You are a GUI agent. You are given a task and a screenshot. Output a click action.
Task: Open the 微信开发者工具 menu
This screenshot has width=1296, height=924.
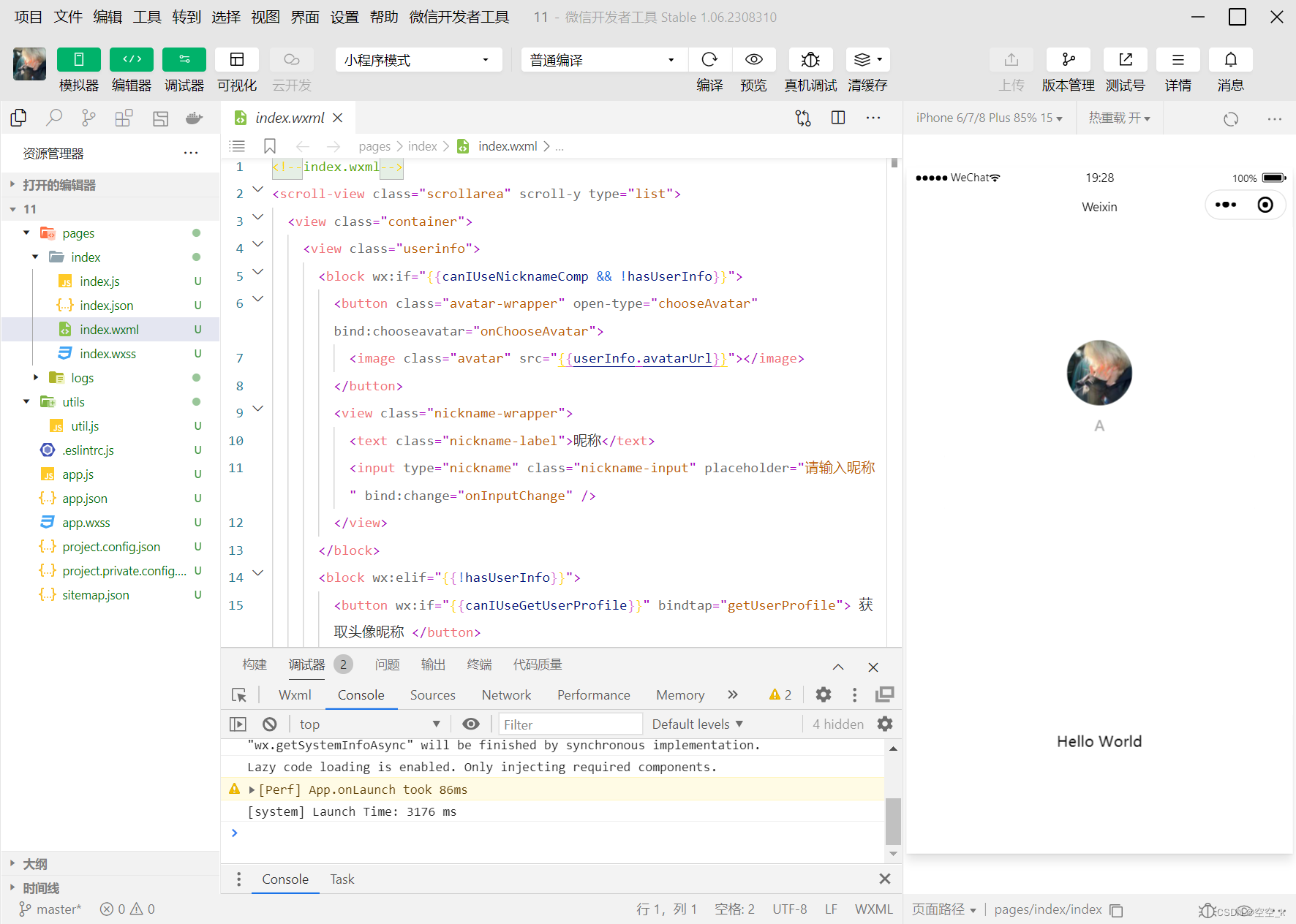(459, 17)
